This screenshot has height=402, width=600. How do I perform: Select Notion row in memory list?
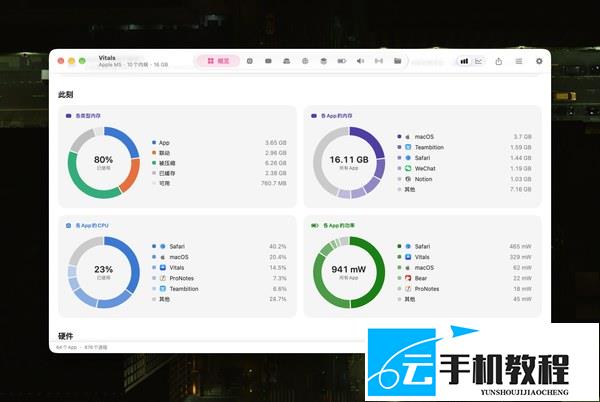[465, 179]
